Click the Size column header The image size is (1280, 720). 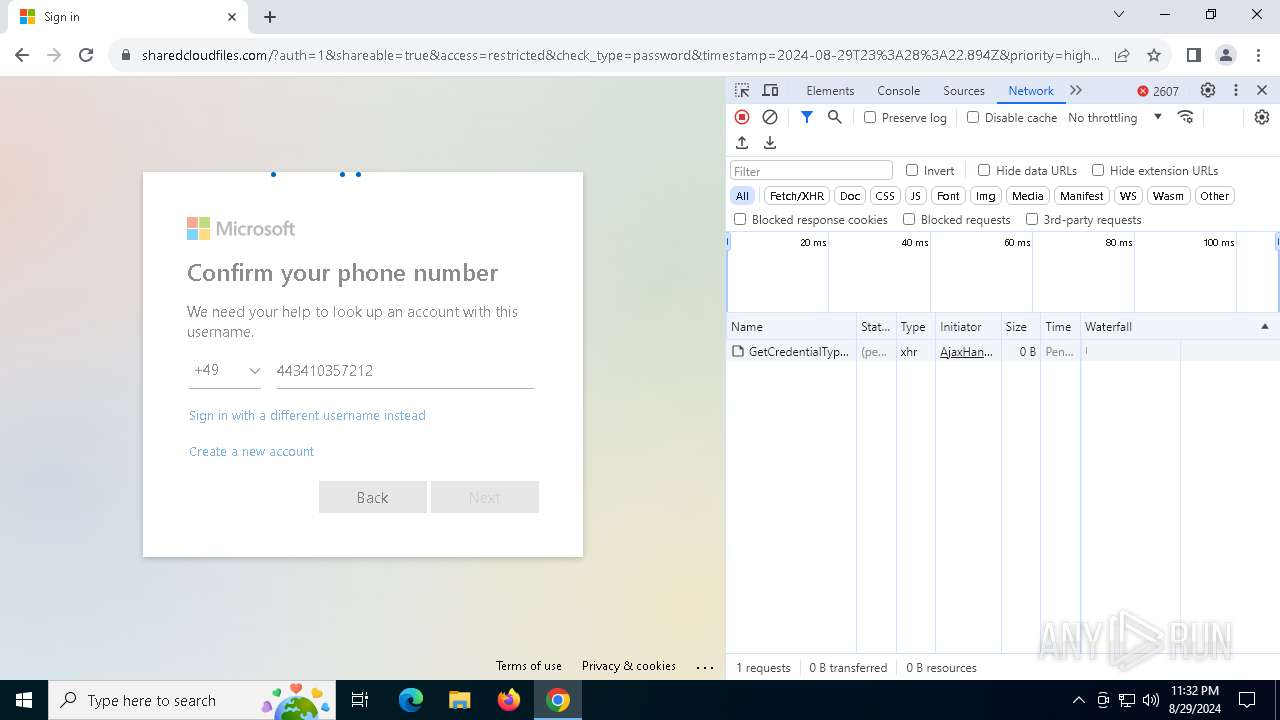tap(1021, 327)
